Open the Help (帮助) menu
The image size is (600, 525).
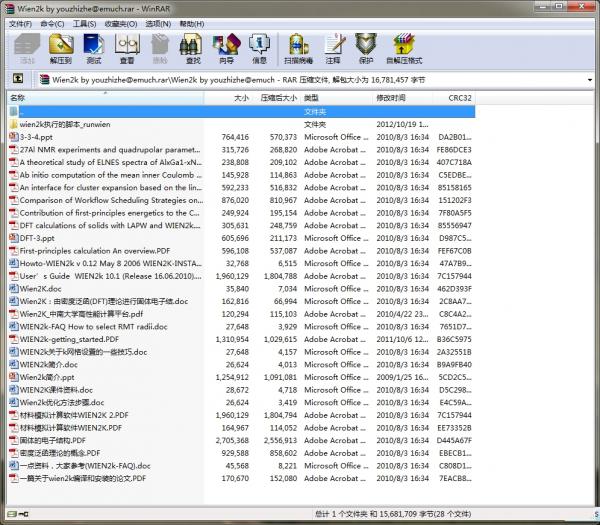[x=191, y=24]
